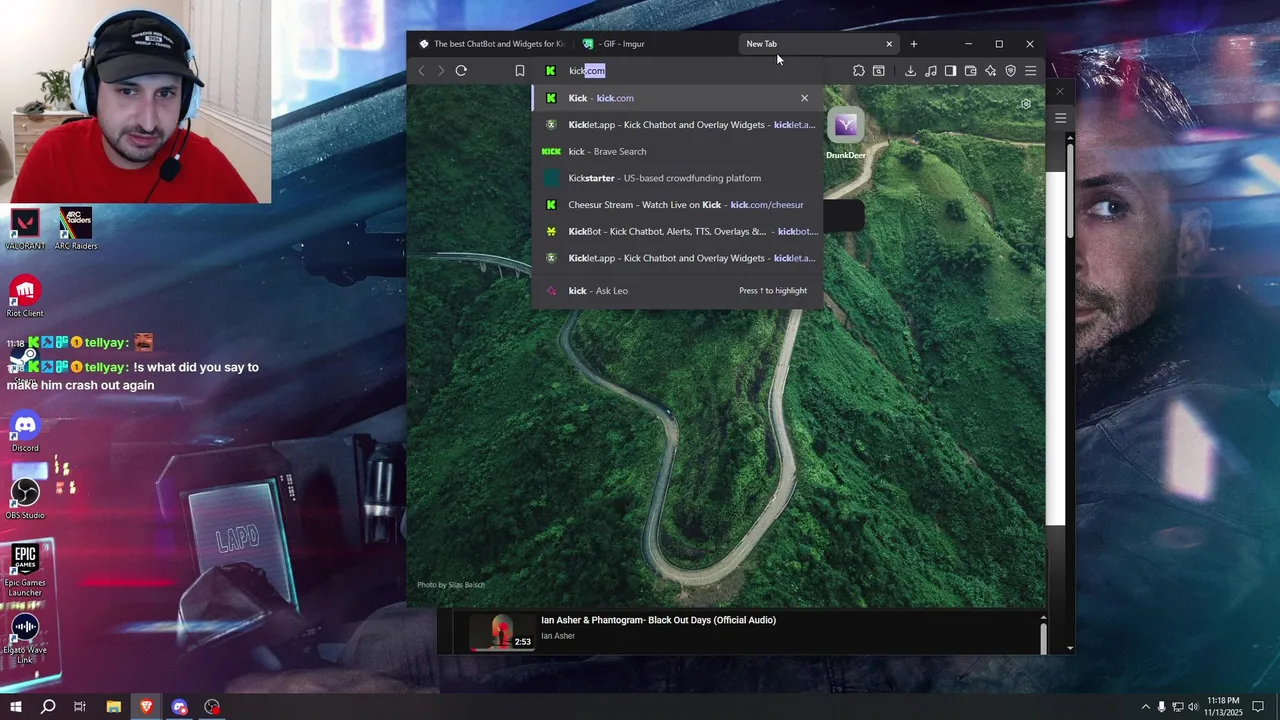Open the playlist music note icon
This screenshot has width=1280, height=720.
[931, 71]
